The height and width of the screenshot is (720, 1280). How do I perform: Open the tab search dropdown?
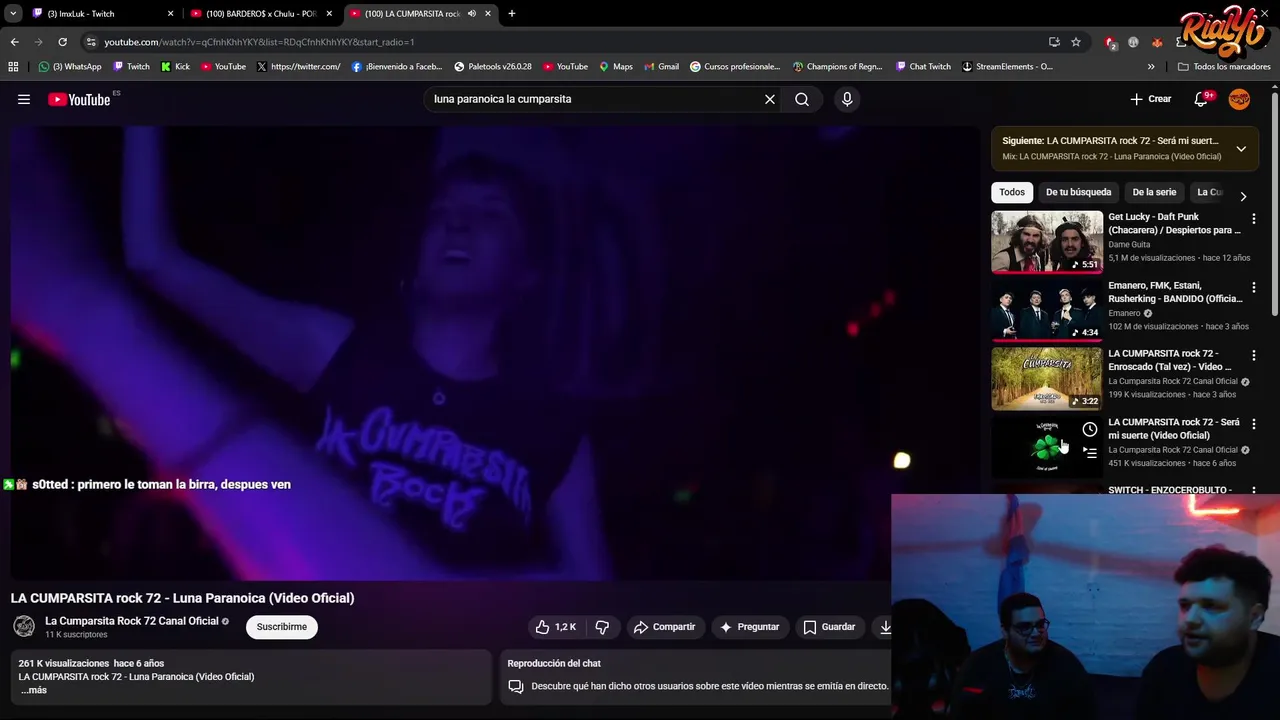[13, 14]
